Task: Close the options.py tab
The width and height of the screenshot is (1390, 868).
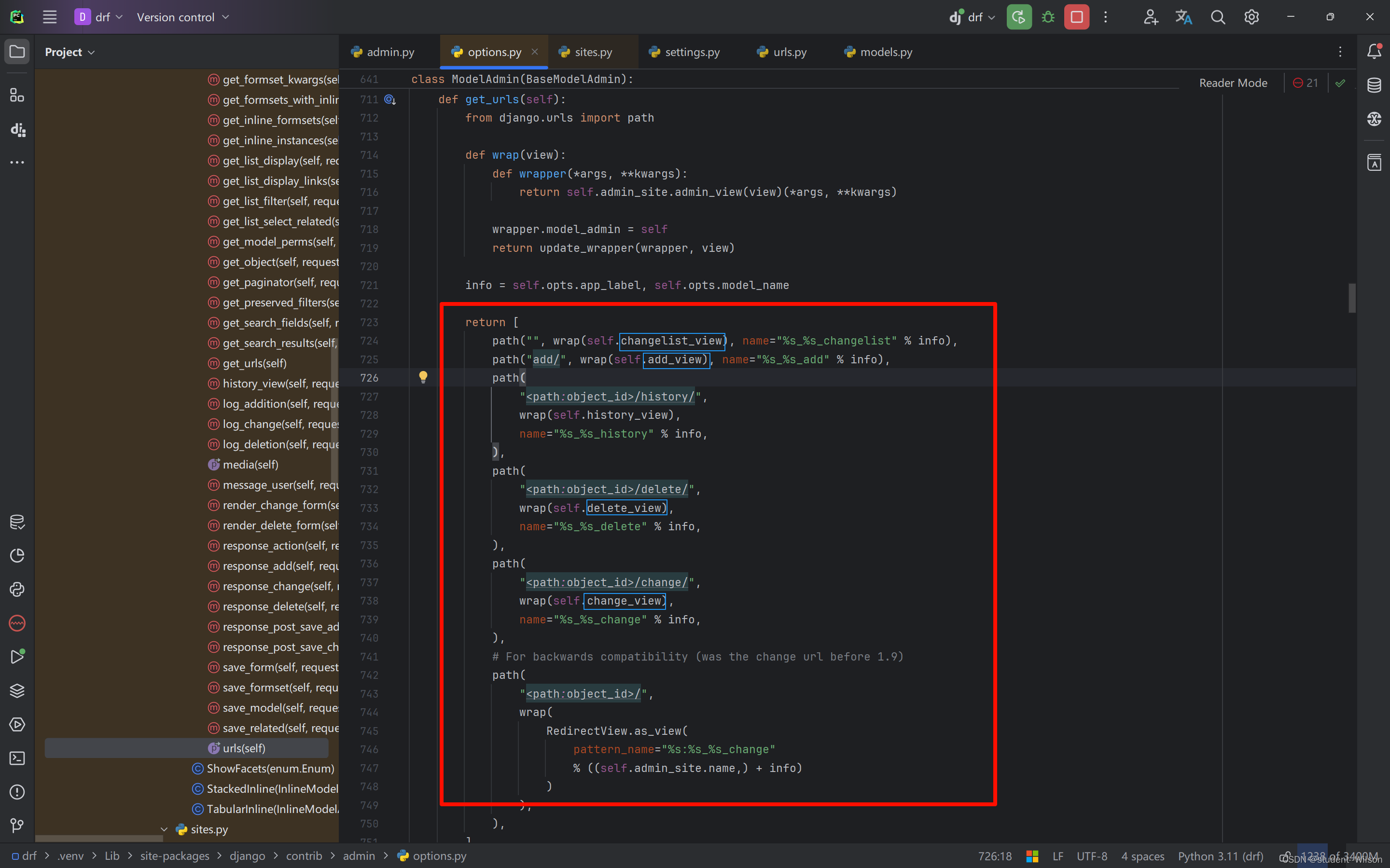Action: pos(535,52)
